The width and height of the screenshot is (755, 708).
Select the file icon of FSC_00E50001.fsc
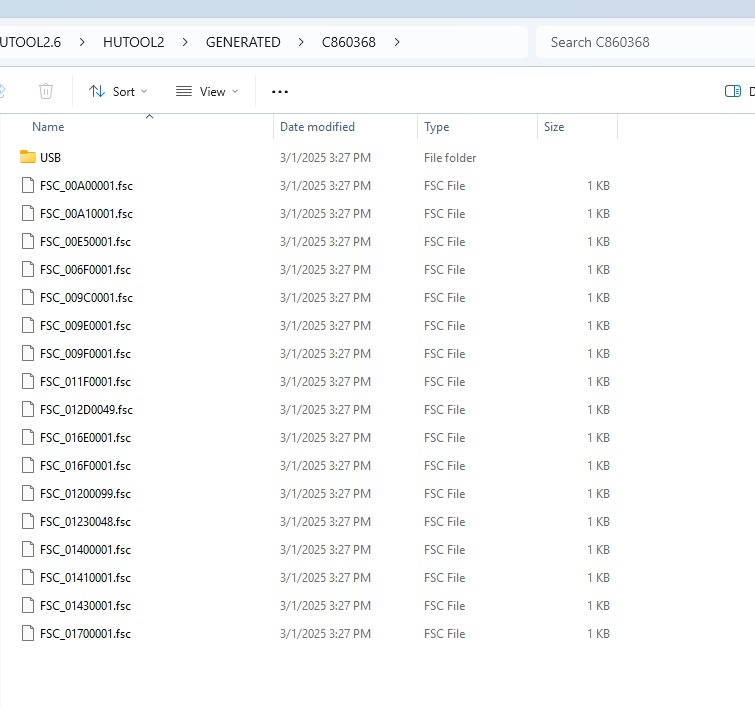tap(28, 241)
